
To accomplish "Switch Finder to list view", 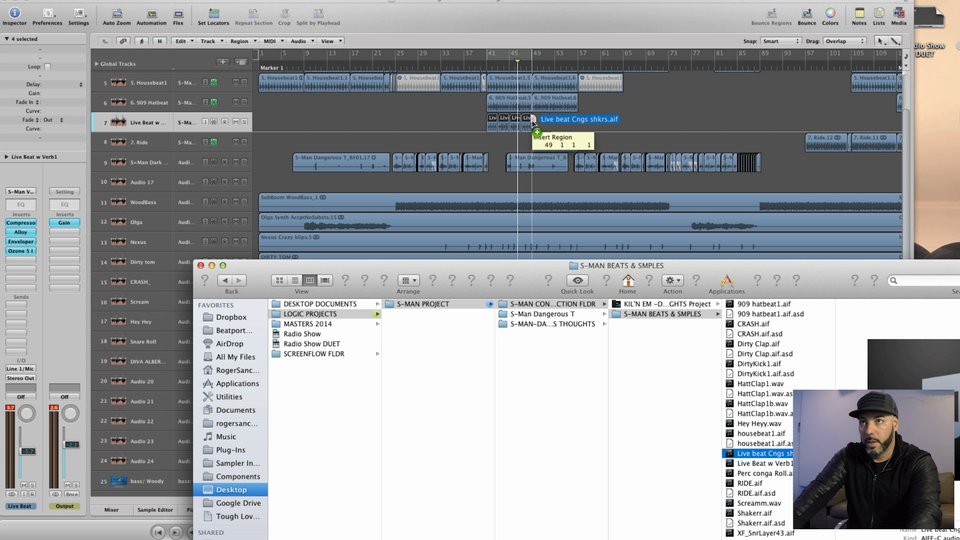I will (x=294, y=280).
